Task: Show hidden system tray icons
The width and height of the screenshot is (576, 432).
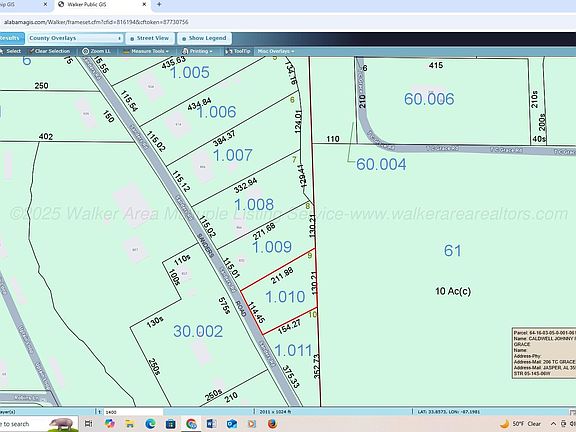Action: tap(553, 424)
